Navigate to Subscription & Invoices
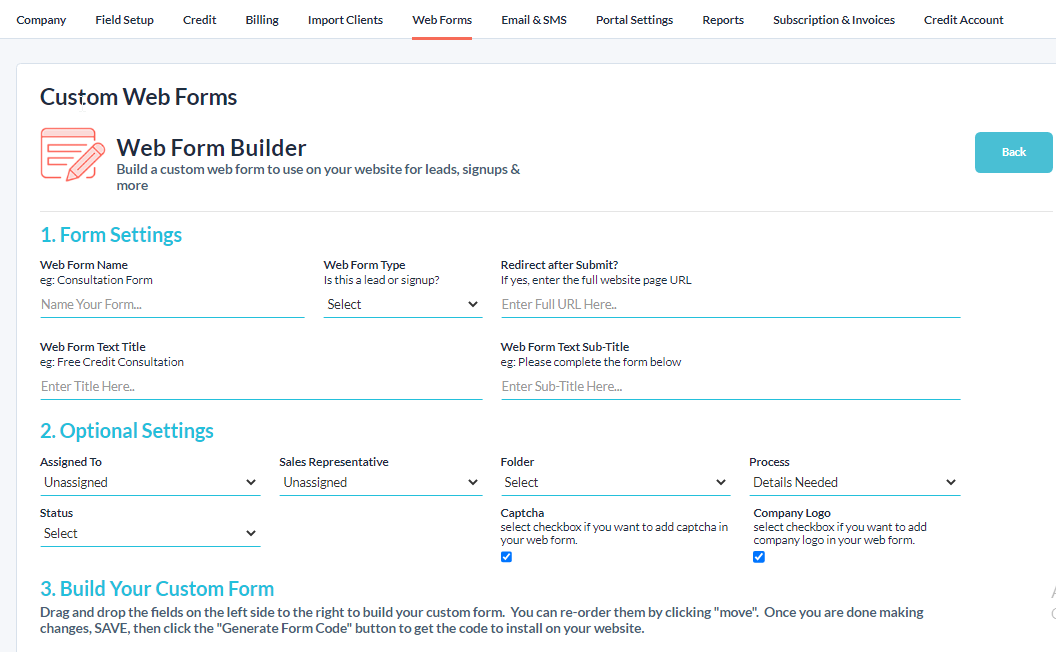The width and height of the screenshot is (1056, 652). [x=833, y=19]
